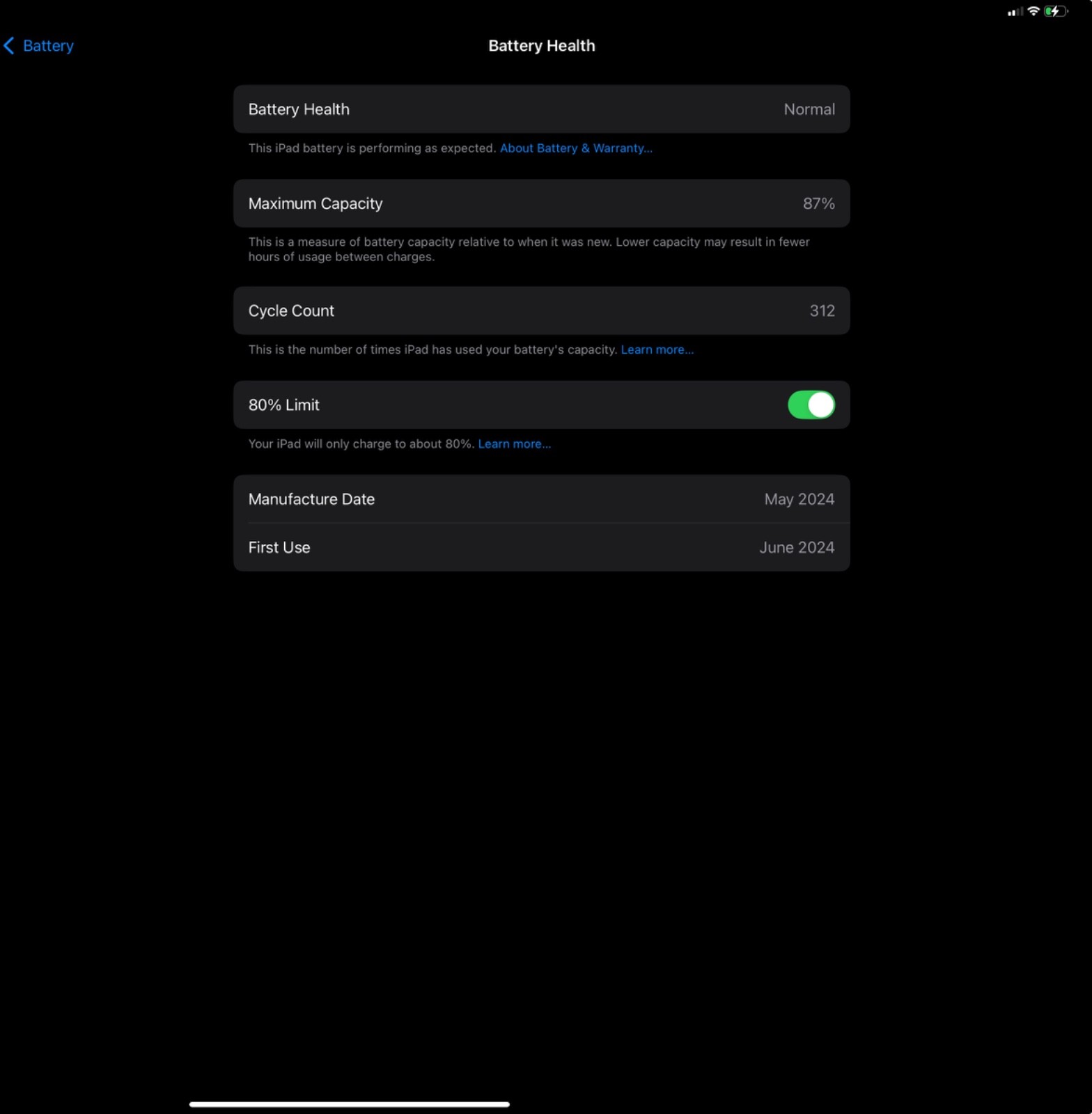Tap the 87% capacity value
The image size is (1092, 1114).
(x=818, y=203)
